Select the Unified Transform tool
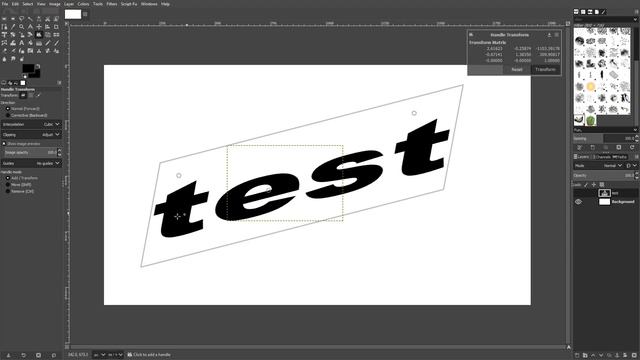The width and height of the screenshot is (640, 360). tap(4, 35)
